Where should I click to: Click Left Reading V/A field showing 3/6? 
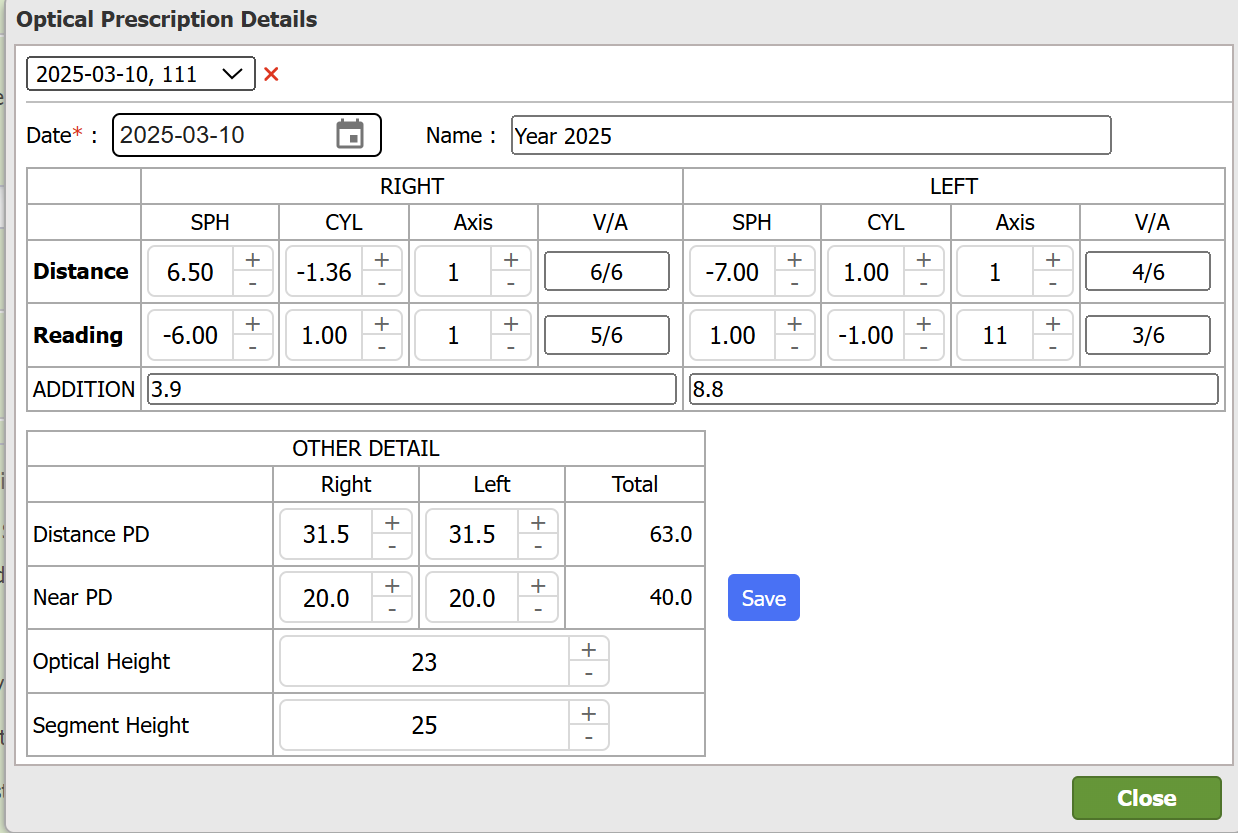(1148, 335)
